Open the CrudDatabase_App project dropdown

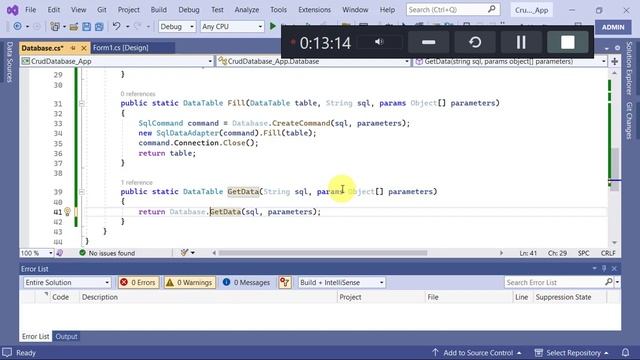point(117,61)
